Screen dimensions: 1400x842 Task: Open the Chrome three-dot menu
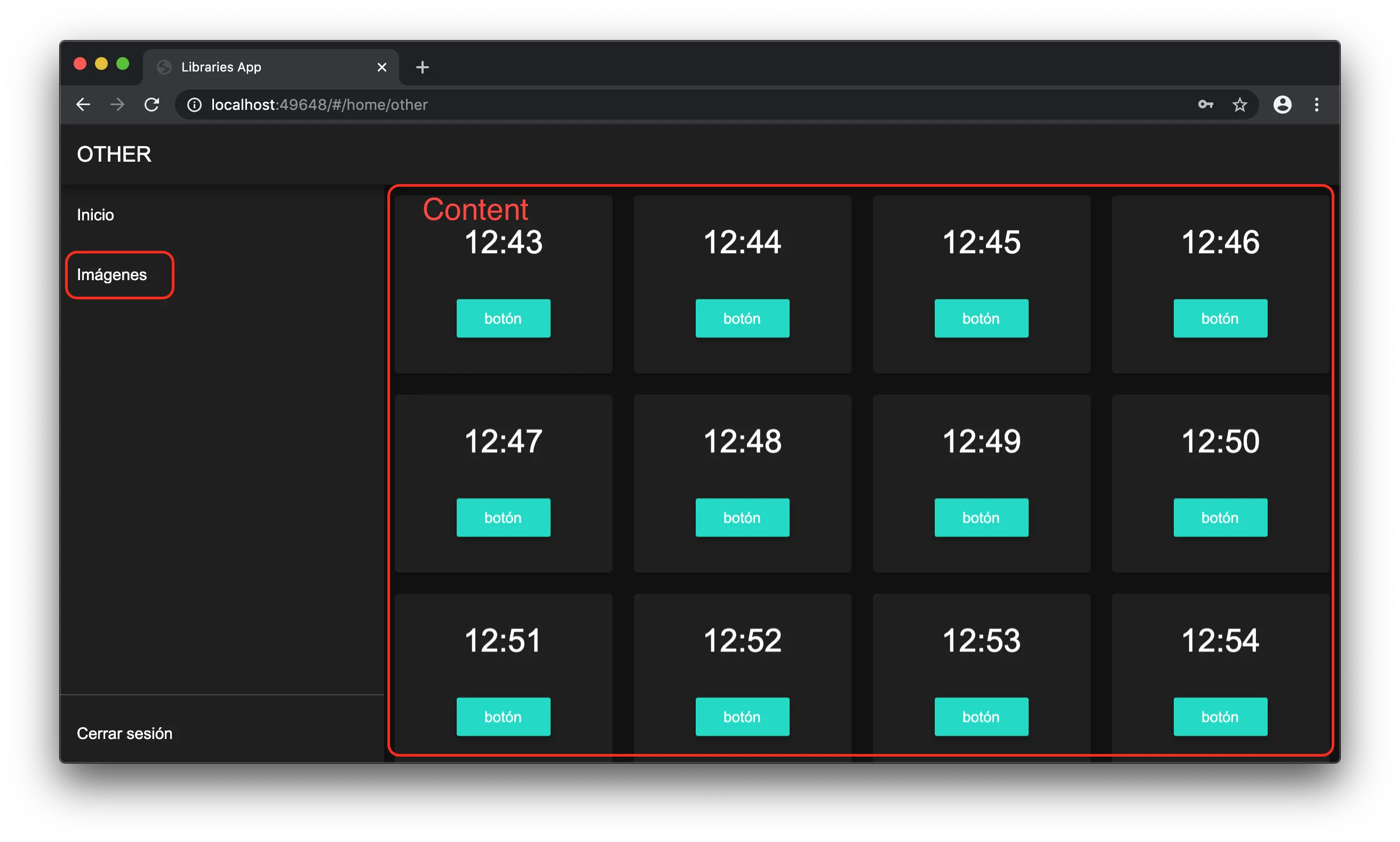click(1317, 105)
